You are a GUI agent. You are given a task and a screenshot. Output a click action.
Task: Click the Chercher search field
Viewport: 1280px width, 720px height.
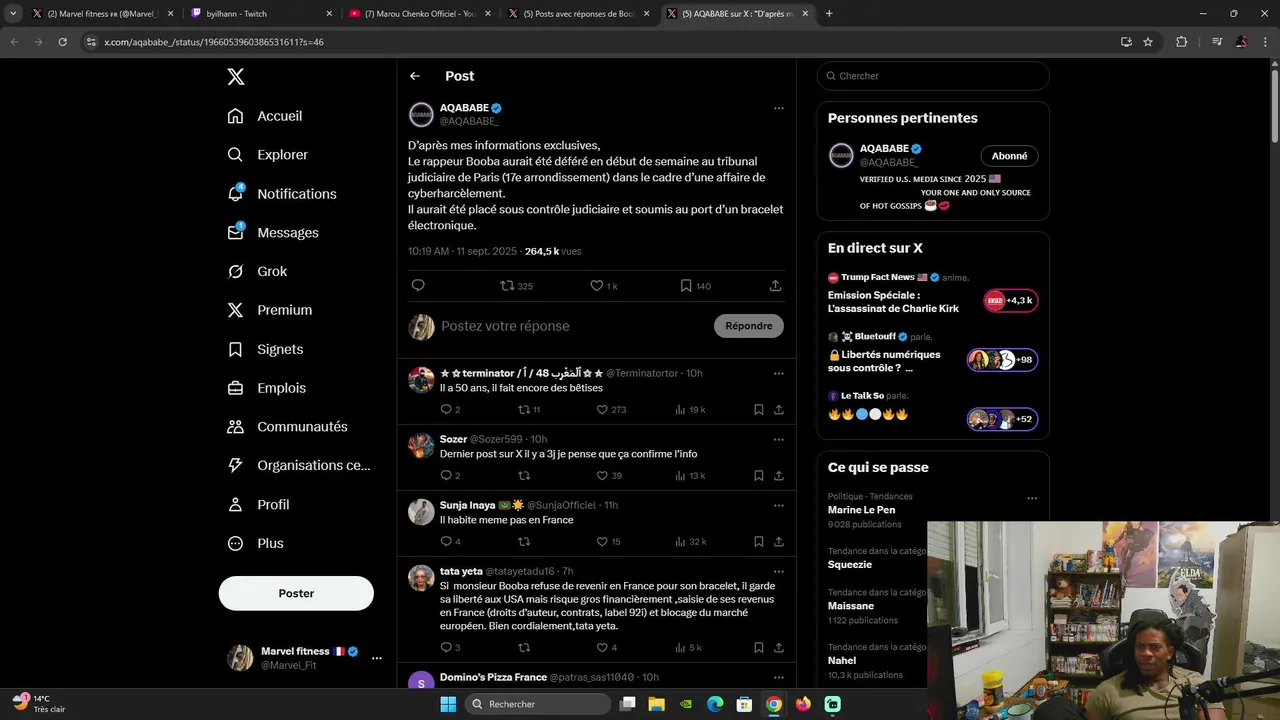pyautogui.click(x=933, y=76)
